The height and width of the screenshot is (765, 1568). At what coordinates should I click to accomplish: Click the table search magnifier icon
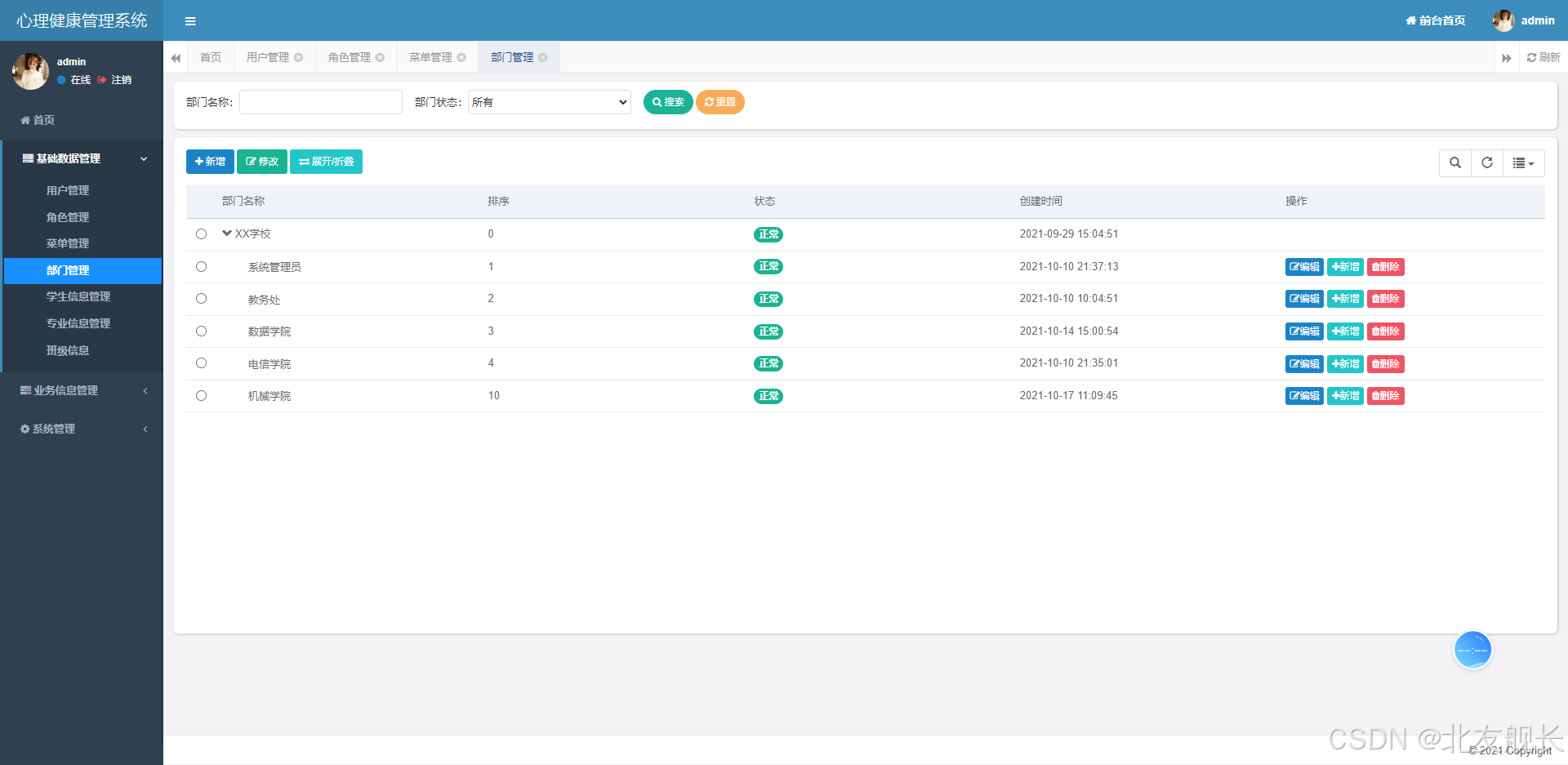coord(1455,162)
